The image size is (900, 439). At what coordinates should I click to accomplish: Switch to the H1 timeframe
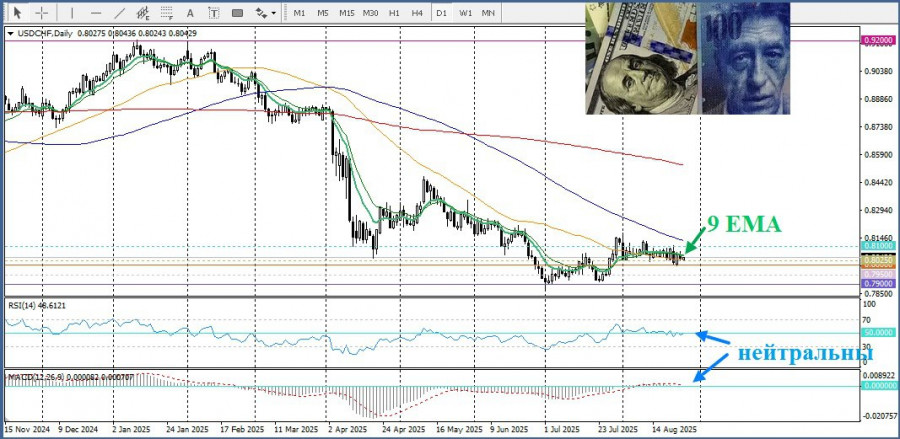point(394,13)
